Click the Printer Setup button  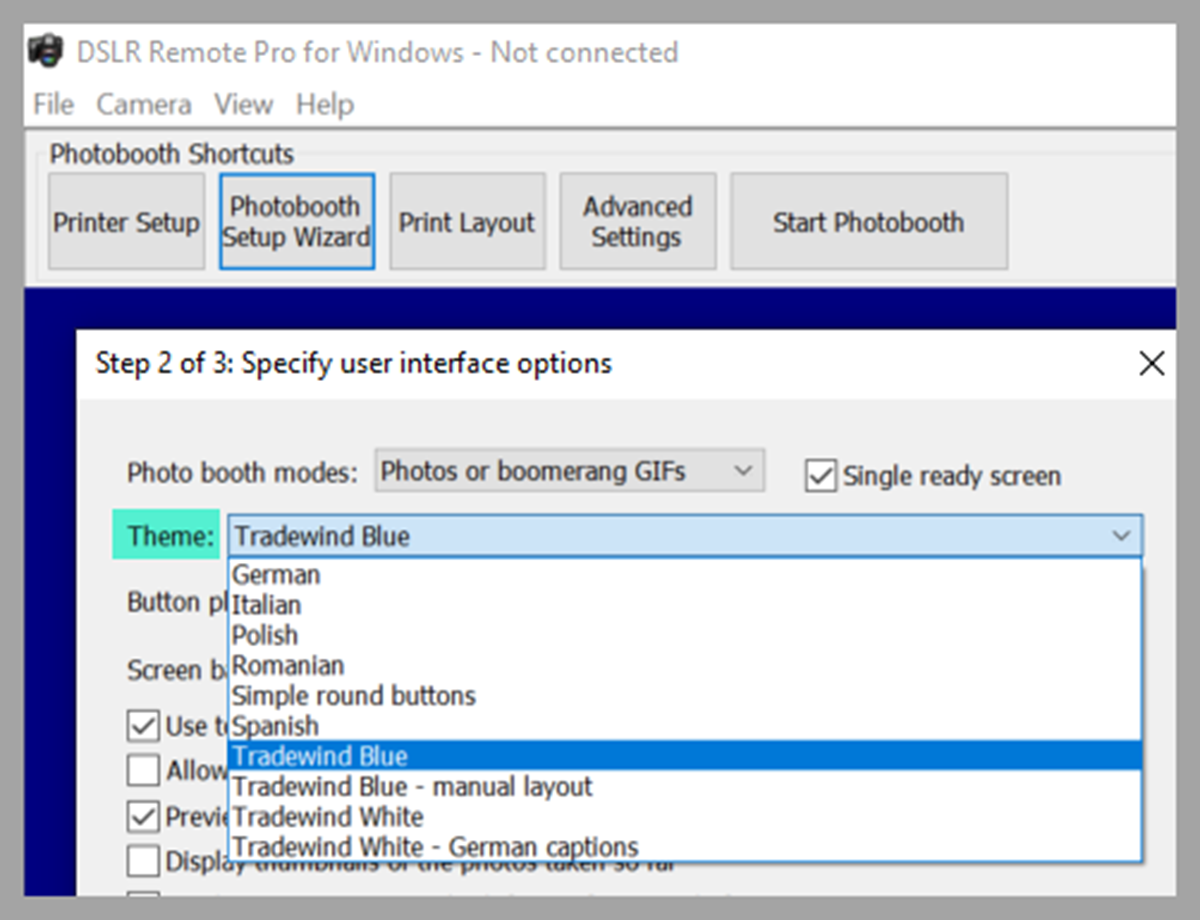point(126,222)
